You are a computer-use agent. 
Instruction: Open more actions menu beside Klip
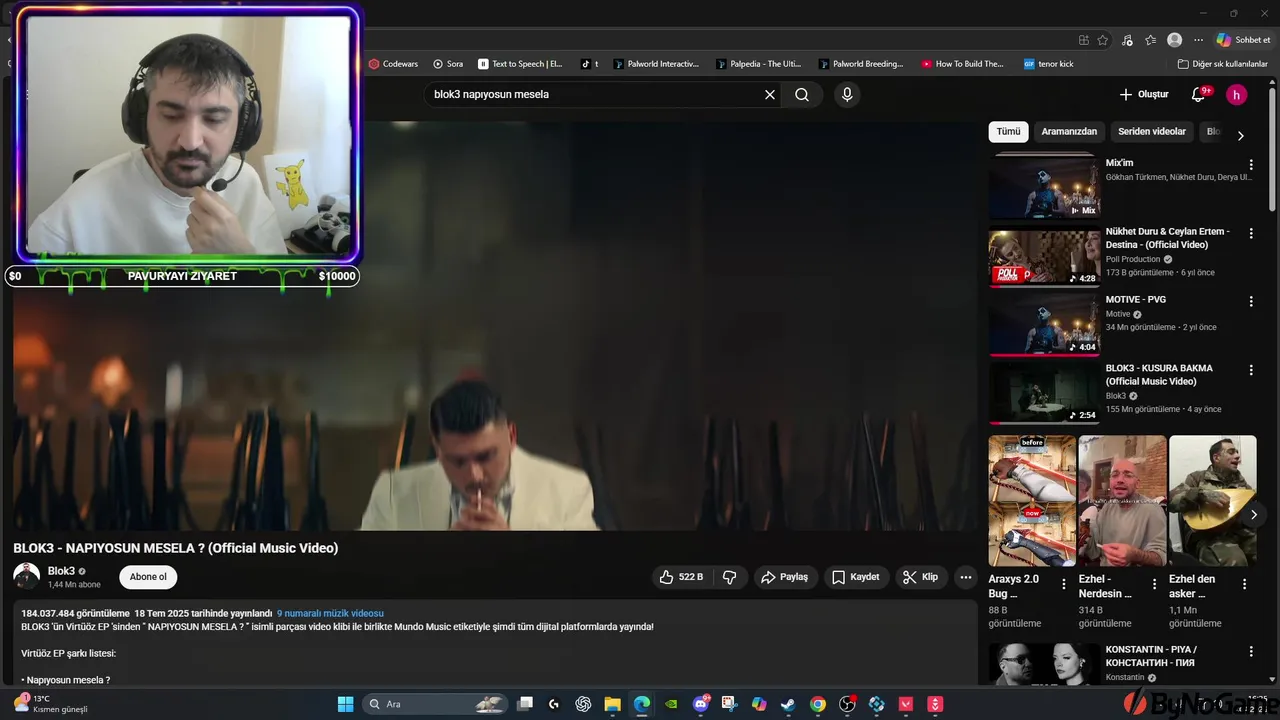click(x=965, y=577)
